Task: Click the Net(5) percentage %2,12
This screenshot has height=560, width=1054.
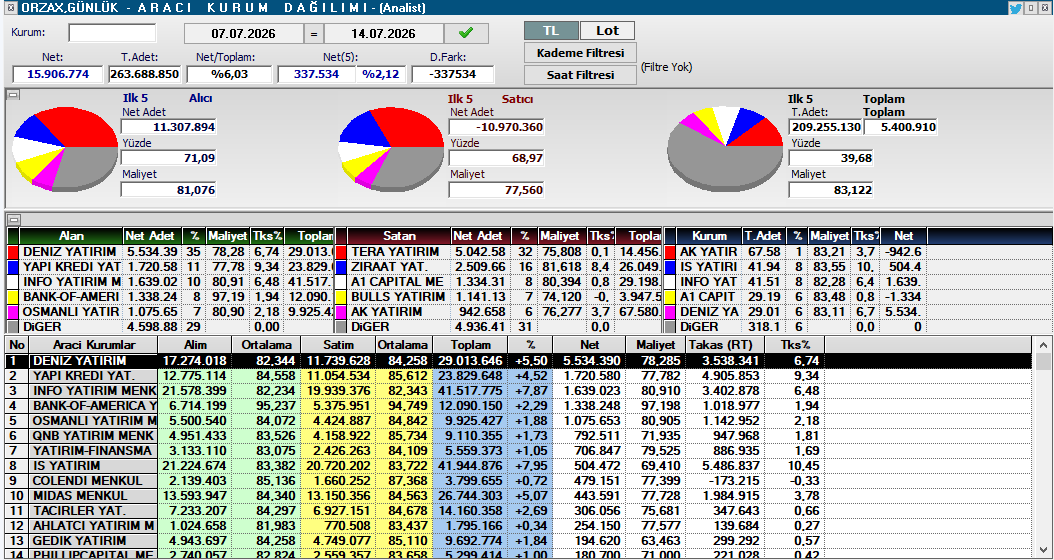Action: pyautogui.click(x=382, y=75)
